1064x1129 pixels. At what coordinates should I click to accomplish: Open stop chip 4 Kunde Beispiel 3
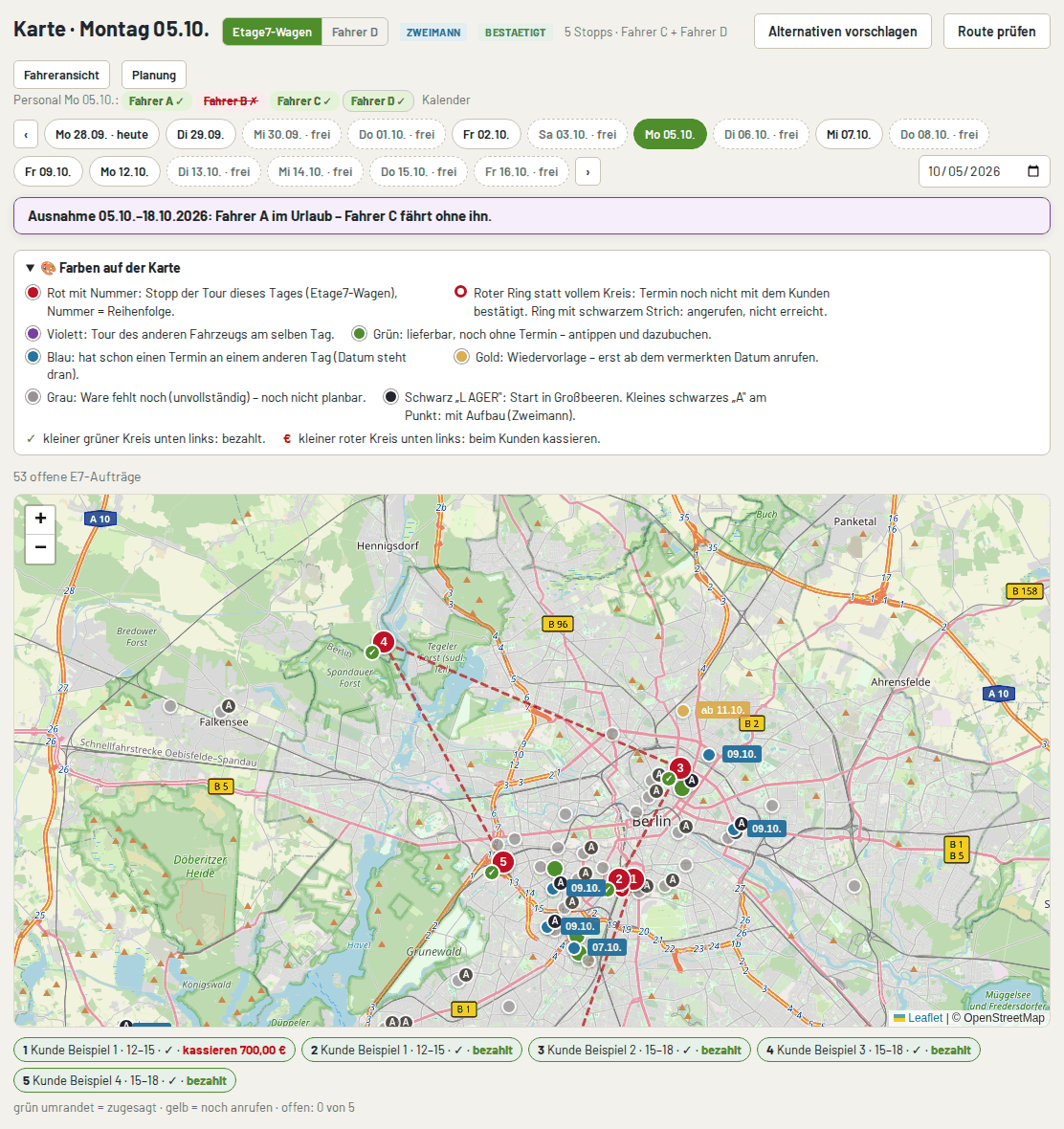tap(868, 1050)
